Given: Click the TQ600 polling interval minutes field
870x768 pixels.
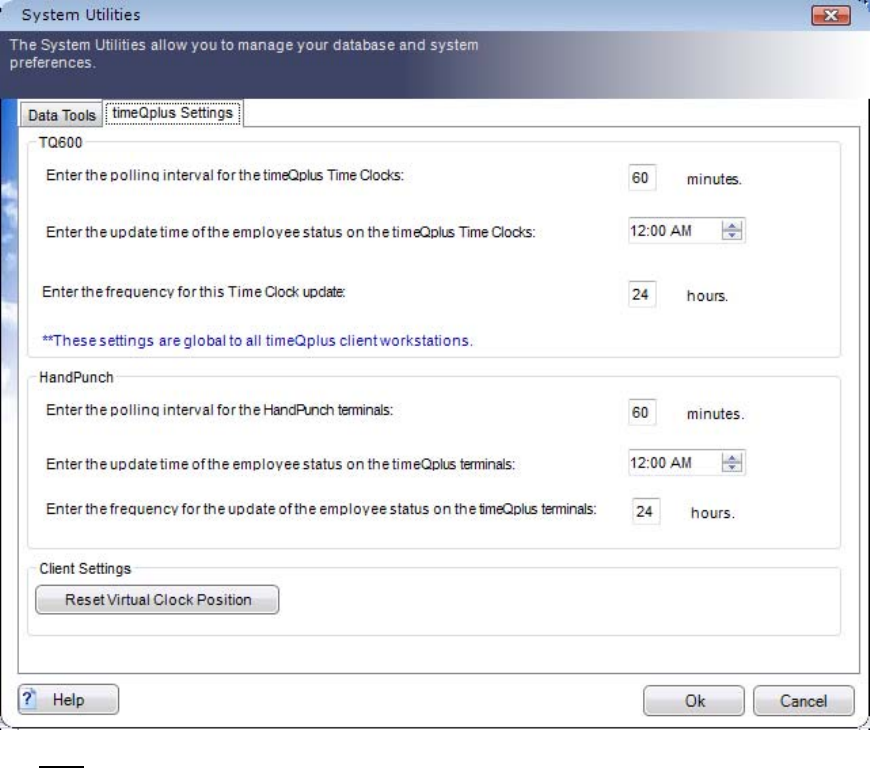Looking at the screenshot, I should click(642, 178).
